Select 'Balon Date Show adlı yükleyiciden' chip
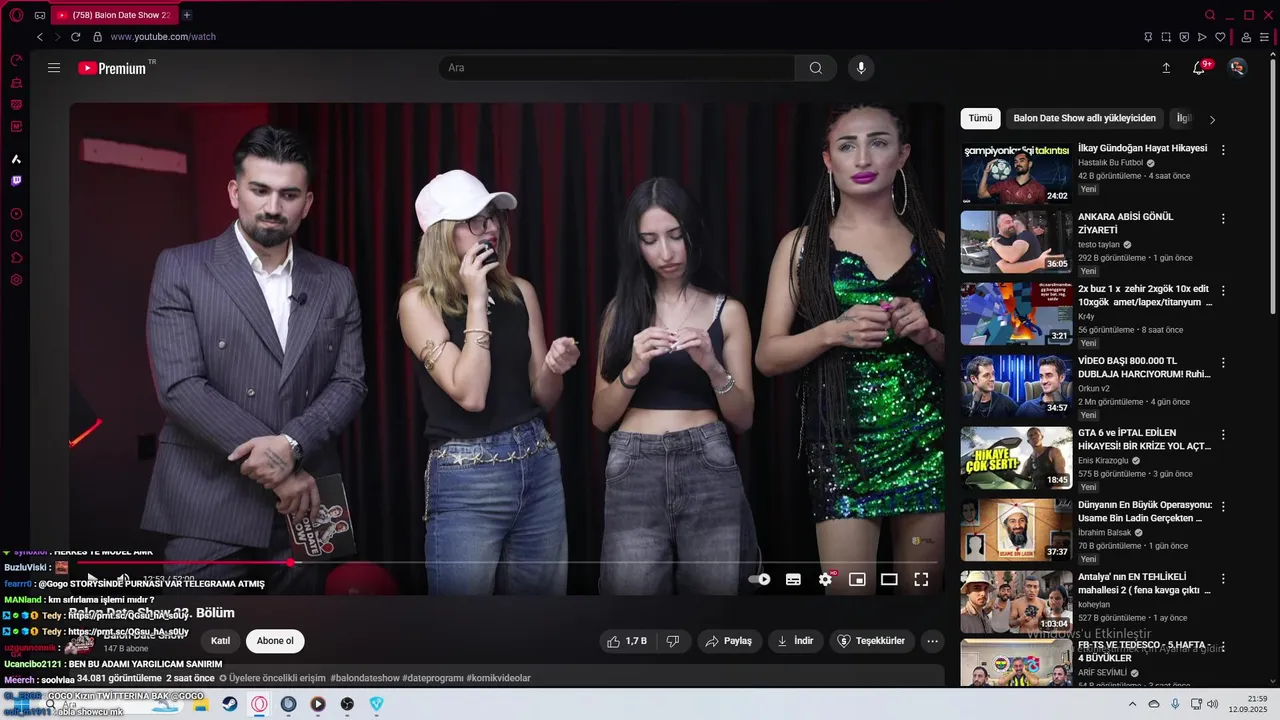 point(1084,118)
